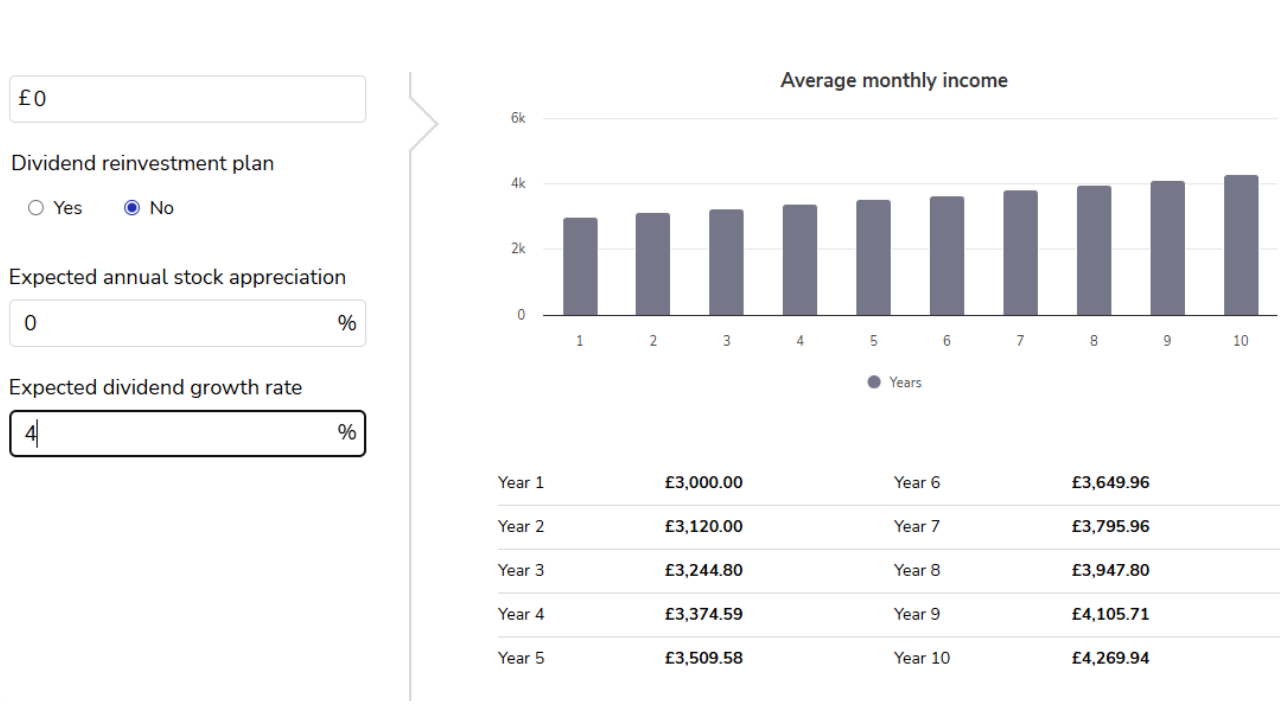Click the Year 10 £4,269.94 value
The width and height of the screenshot is (1280, 720).
(x=1110, y=658)
